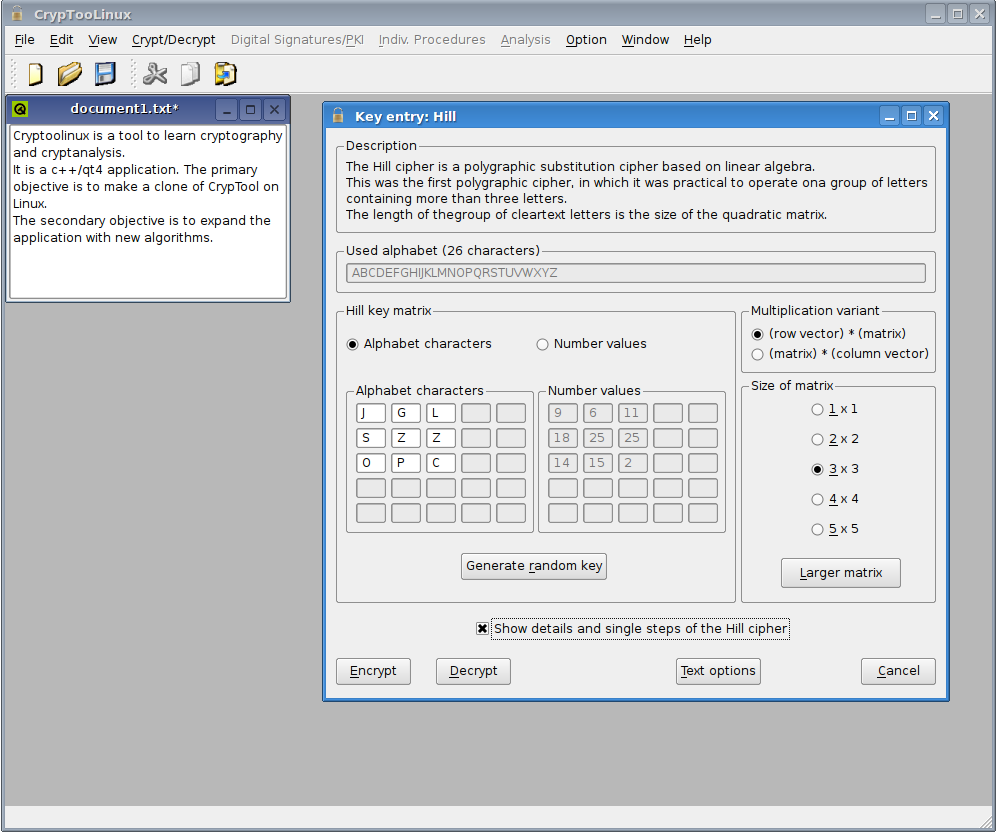
Task: Click the number value cell showing 6
Action: pos(598,413)
